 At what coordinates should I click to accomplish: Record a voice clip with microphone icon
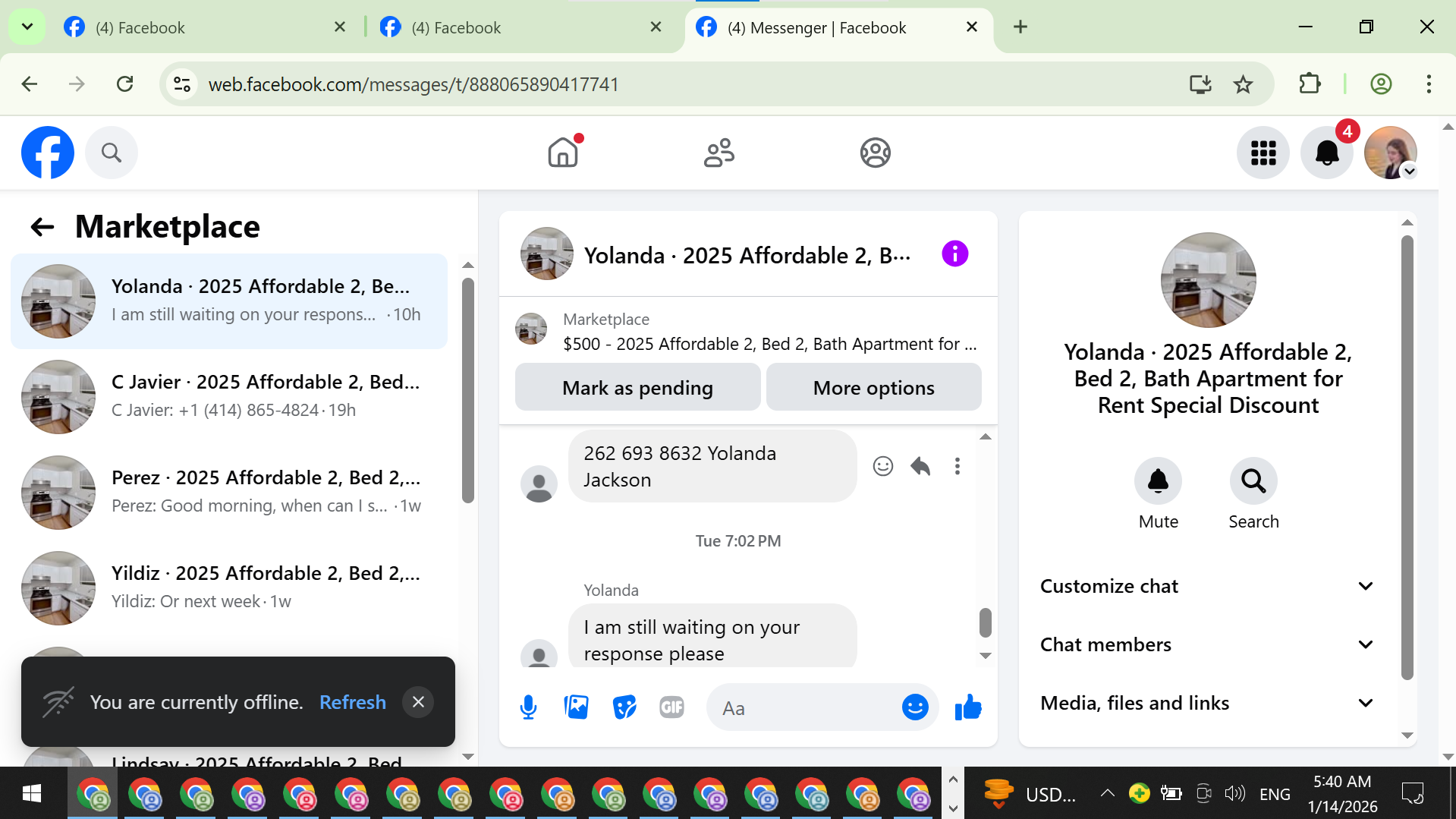pyautogui.click(x=529, y=707)
